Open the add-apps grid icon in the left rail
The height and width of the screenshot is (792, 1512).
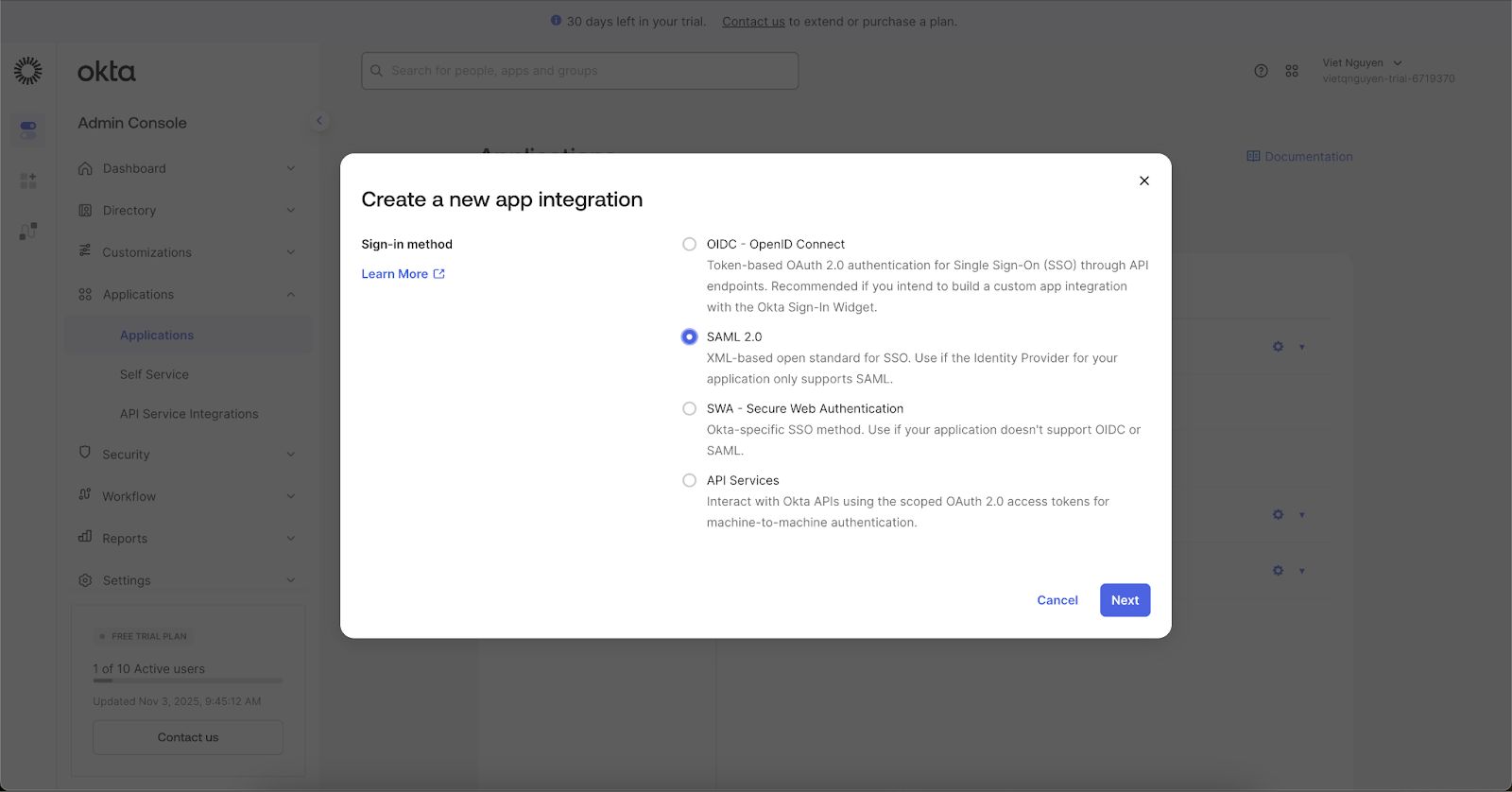(28, 181)
